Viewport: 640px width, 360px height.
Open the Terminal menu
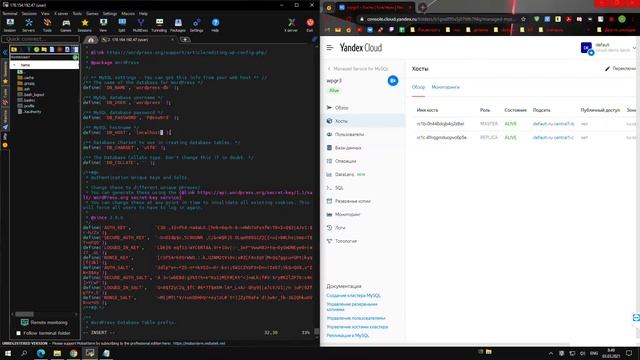pos(10,13)
